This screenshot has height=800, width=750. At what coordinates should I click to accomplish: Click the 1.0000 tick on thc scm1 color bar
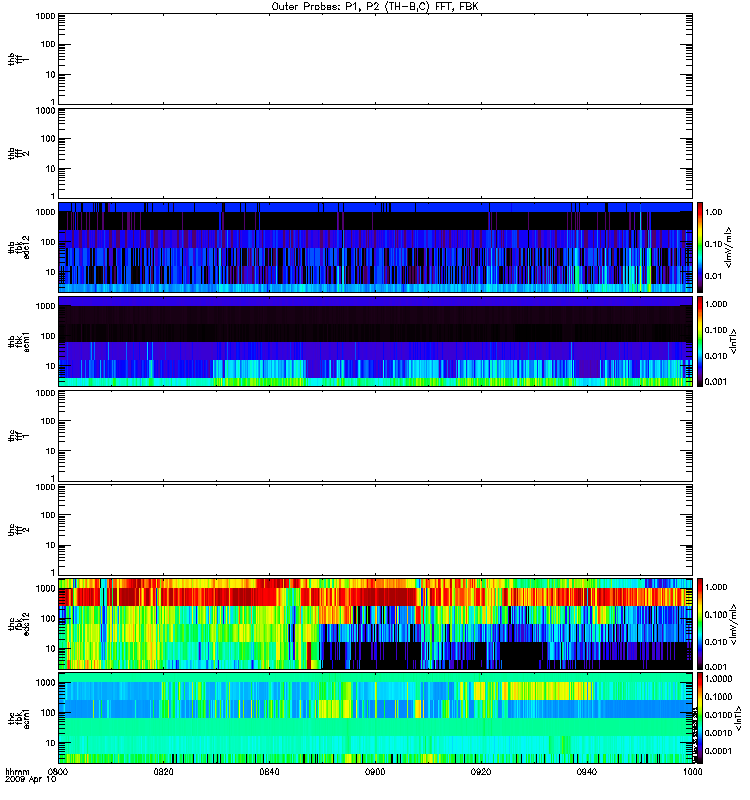[718, 679]
